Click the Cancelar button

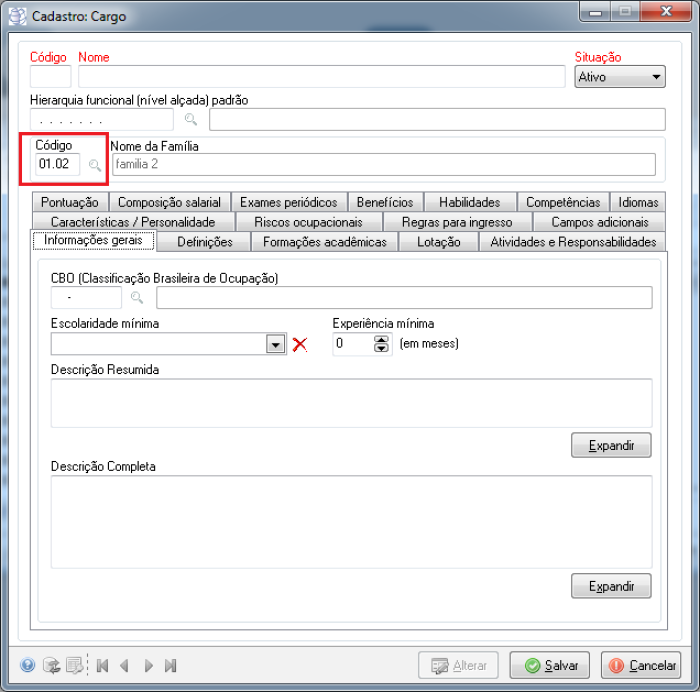pos(641,665)
